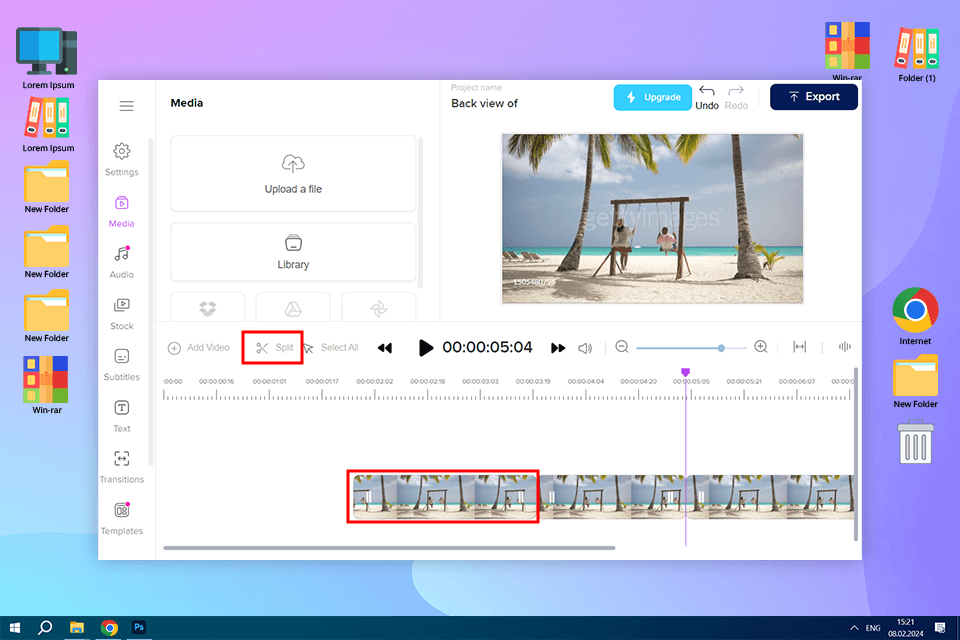Screen dimensions: 960x640
Task: Select the Lorem Ipsum computer desktop icon
Action: coord(48,58)
